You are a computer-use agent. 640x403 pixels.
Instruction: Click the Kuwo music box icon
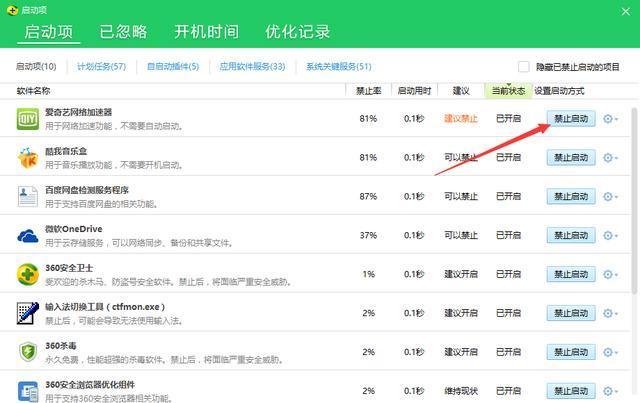tap(28, 158)
